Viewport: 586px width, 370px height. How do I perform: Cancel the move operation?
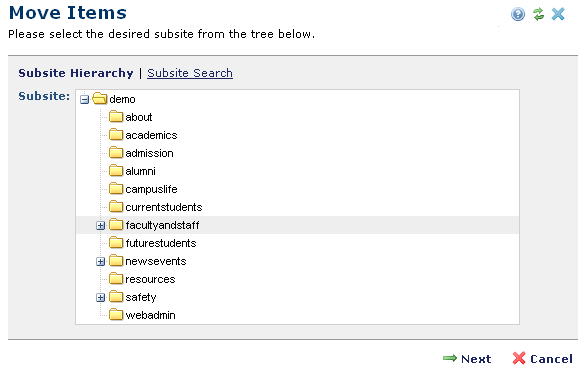542,359
